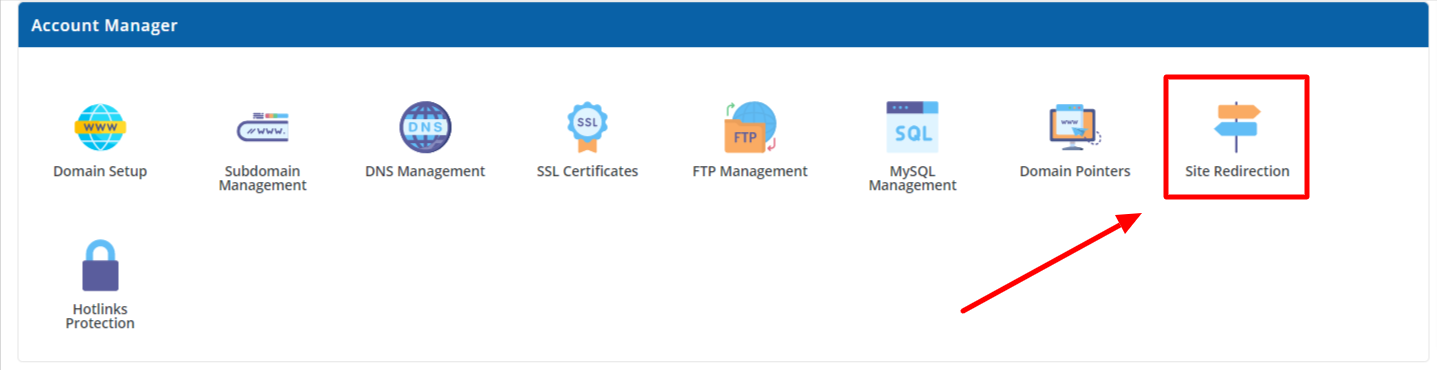Click the Site Redirection label

click(1237, 171)
